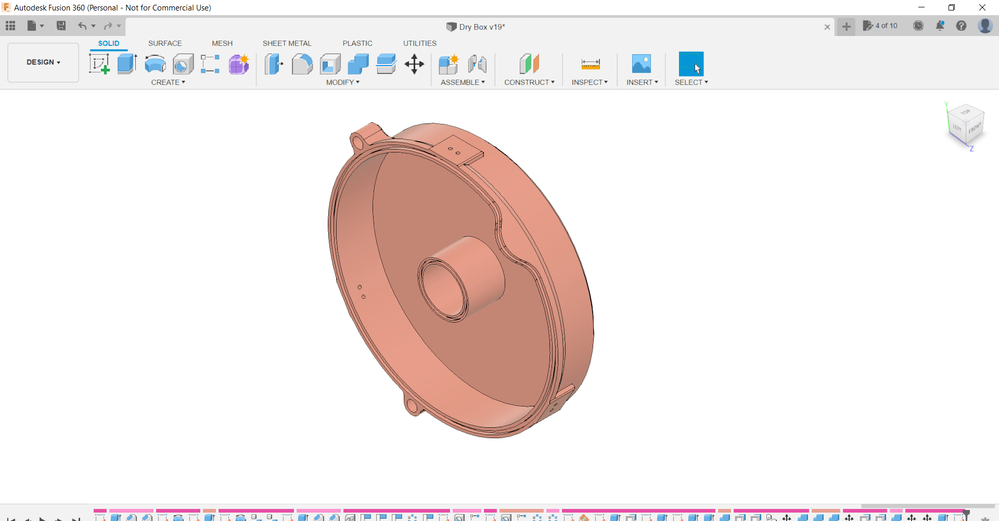This screenshot has height=521, width=999.
Task: Open the data panel grid icon
Action: [x=10, y=26]
